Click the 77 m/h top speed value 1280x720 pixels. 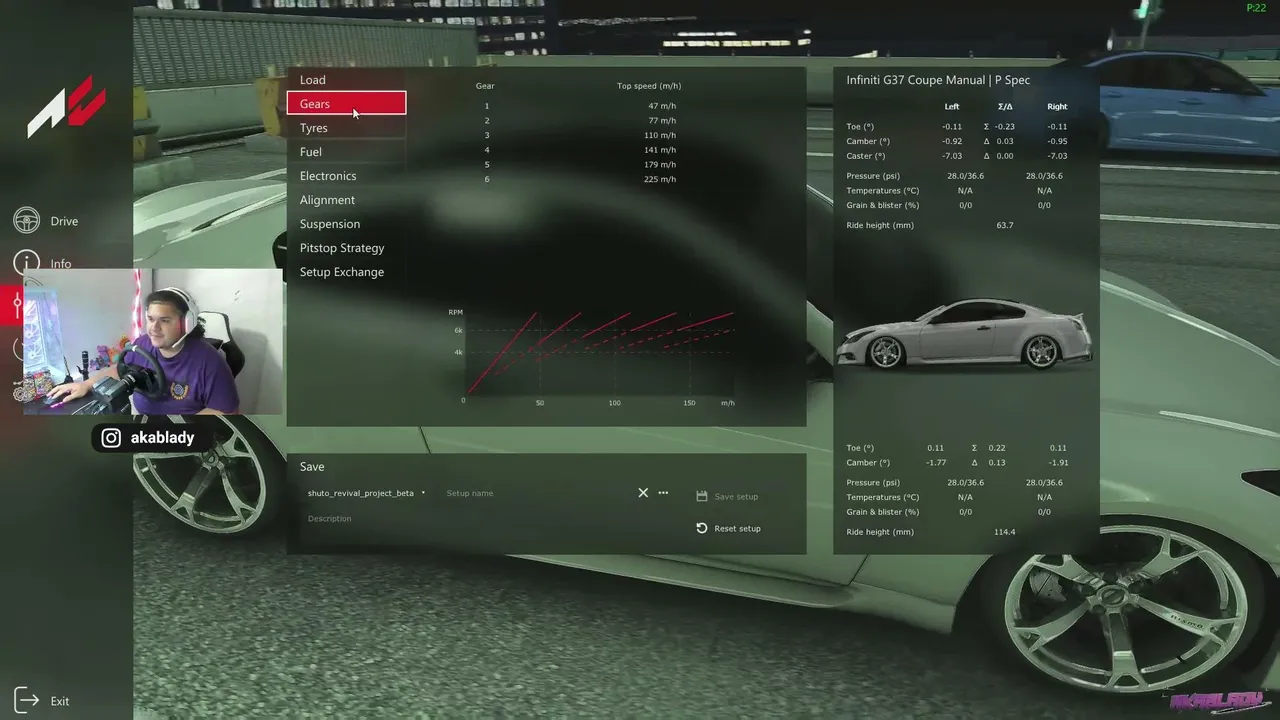click(x=662, y=120)
